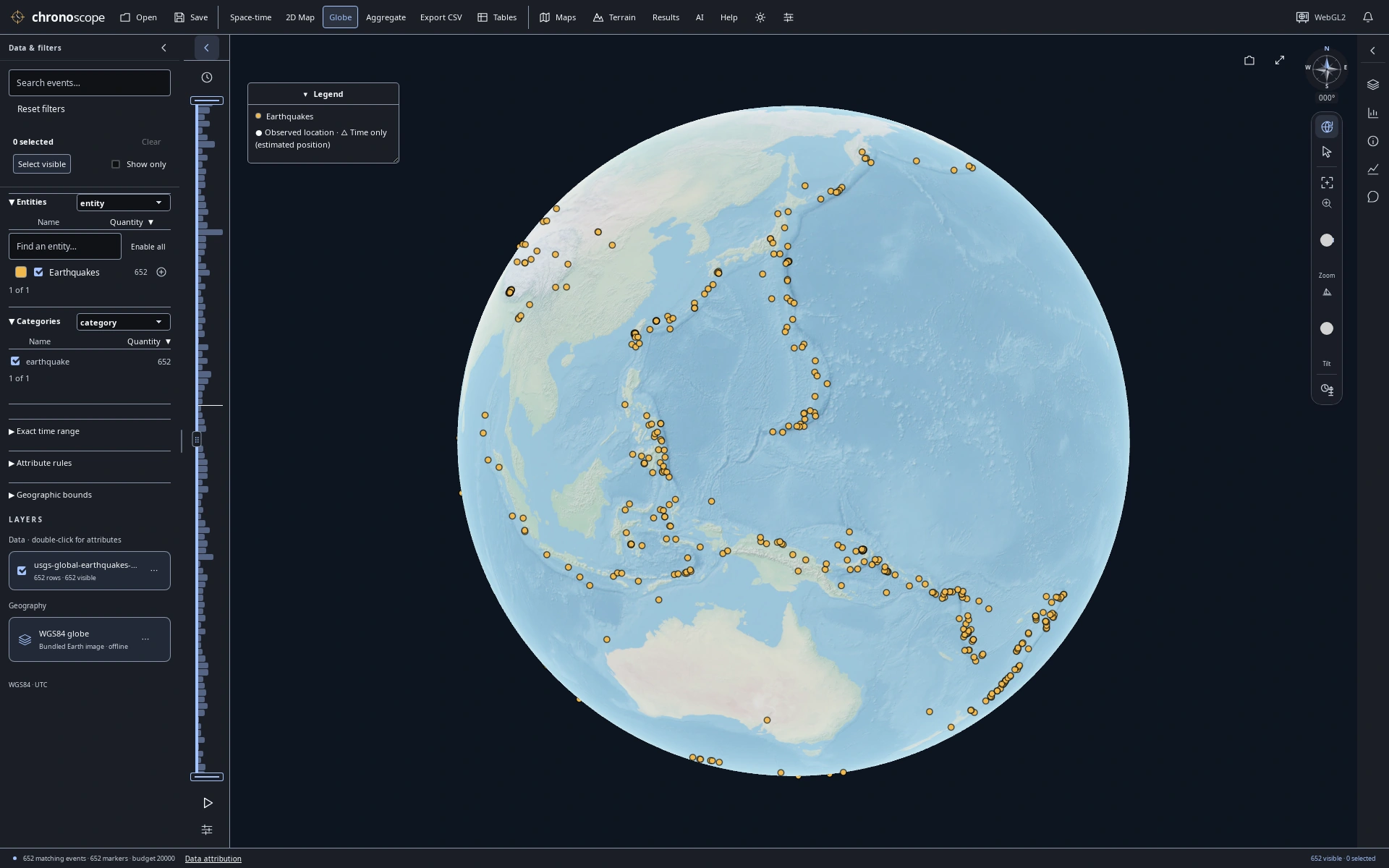Toggle light/dark theme sun icon

pyautogui.click(x=760, y=17)
